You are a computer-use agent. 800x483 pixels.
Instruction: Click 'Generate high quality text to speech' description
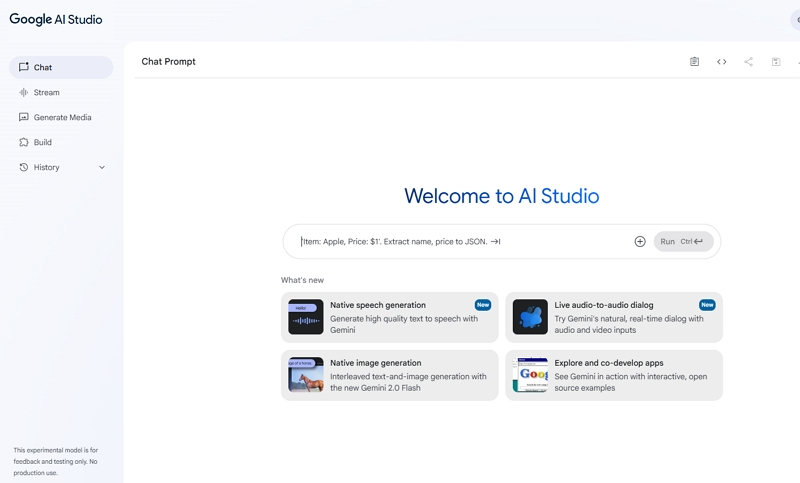pyautogui.click(x=404, y=324)
